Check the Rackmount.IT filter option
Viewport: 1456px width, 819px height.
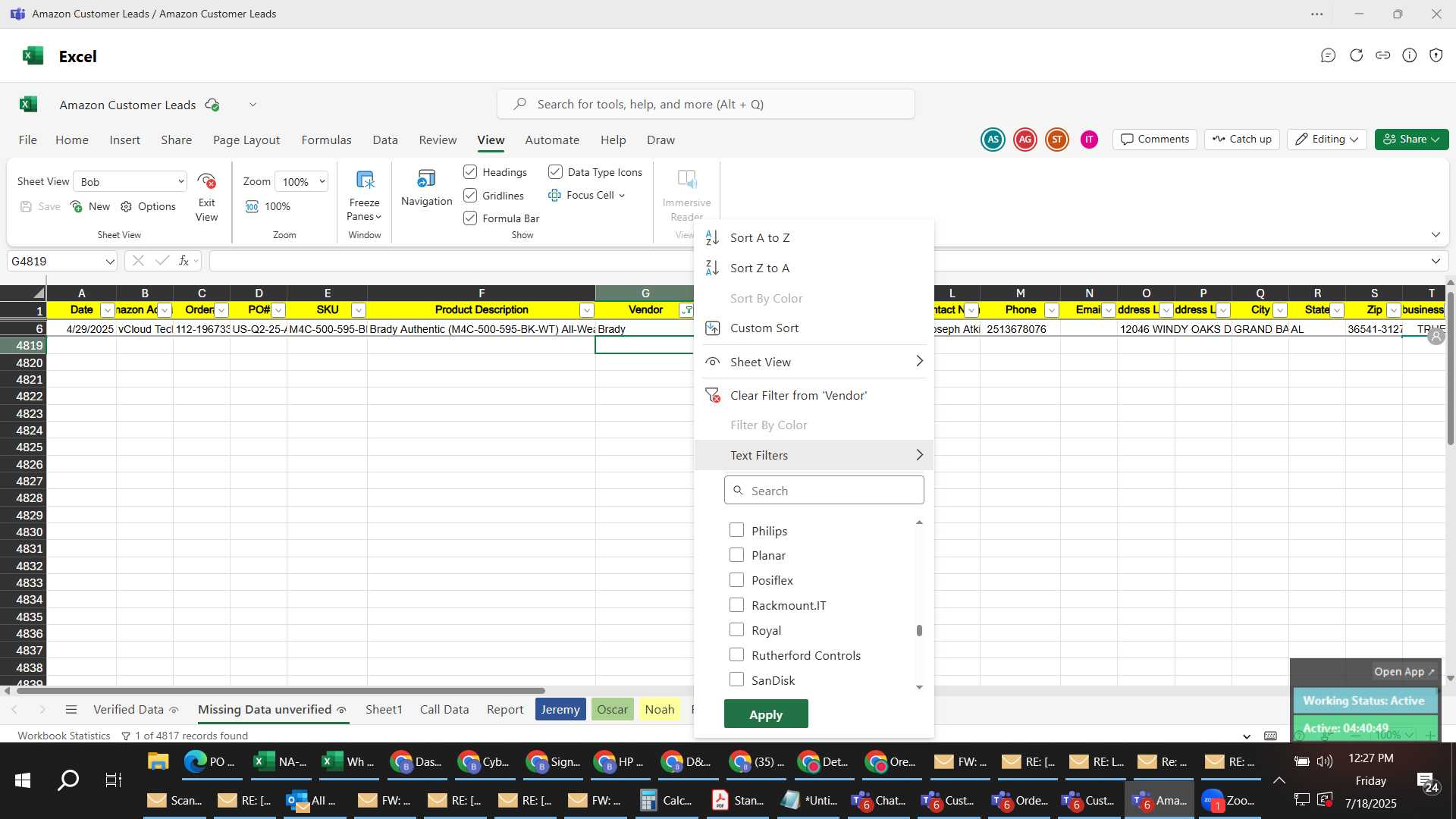(736, 605)
